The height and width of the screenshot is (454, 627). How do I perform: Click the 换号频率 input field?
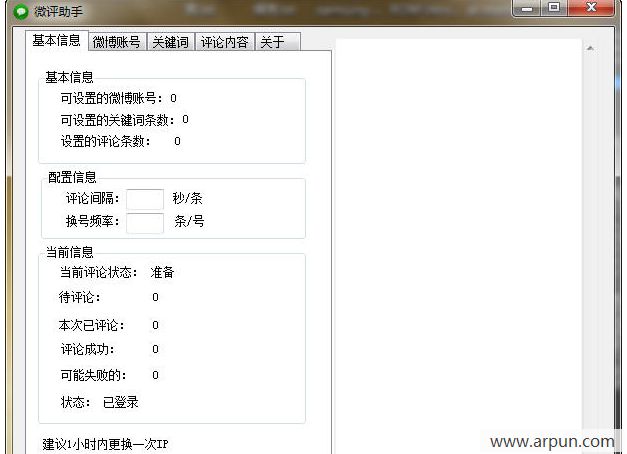pos(145,223)
